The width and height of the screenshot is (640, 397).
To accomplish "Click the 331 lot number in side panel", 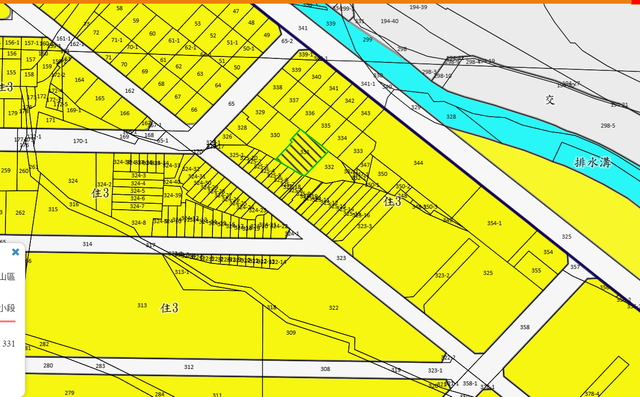I will (x=9, y=344).
